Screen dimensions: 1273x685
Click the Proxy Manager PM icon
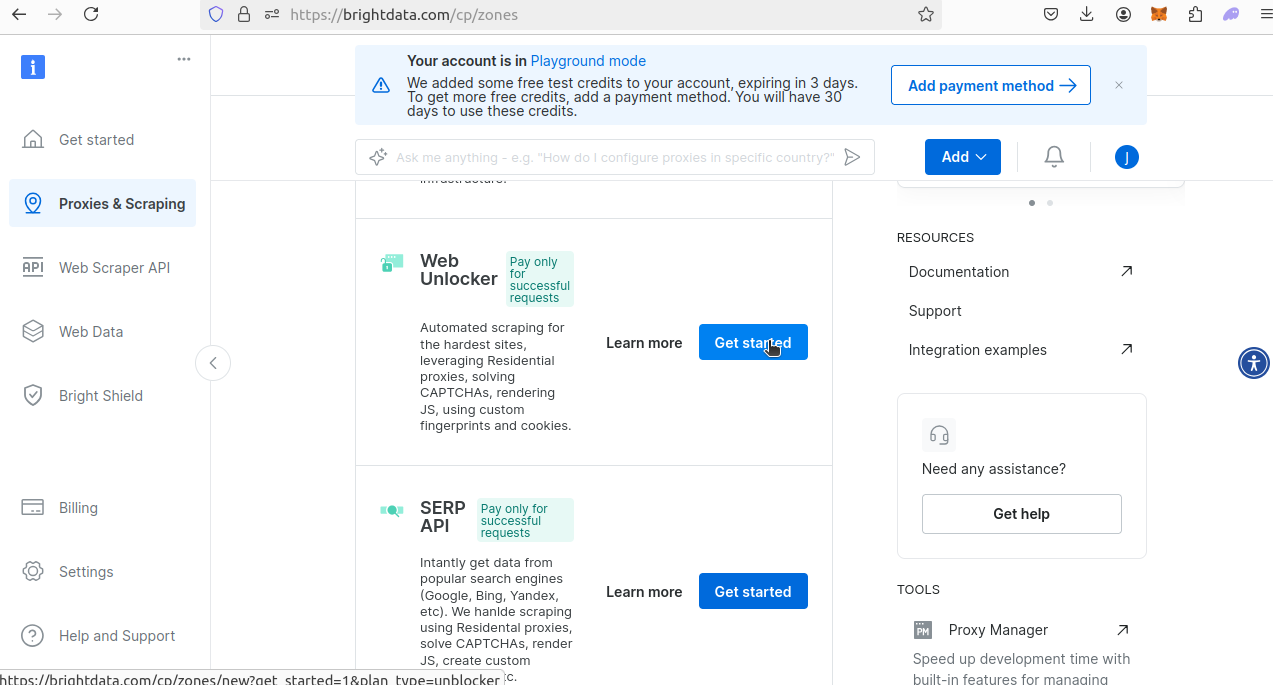click(923, 630)
